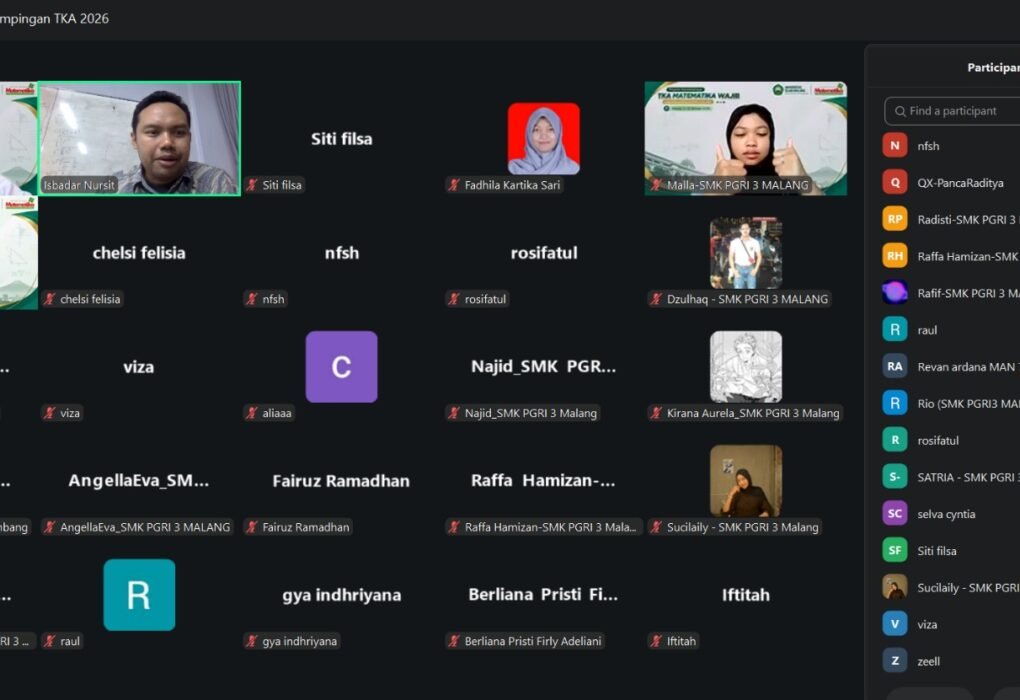This screenshot has width=1020, height=700.
Task: Select 'selva cyntia' in the participants list
Action: [x=946, y=515]
